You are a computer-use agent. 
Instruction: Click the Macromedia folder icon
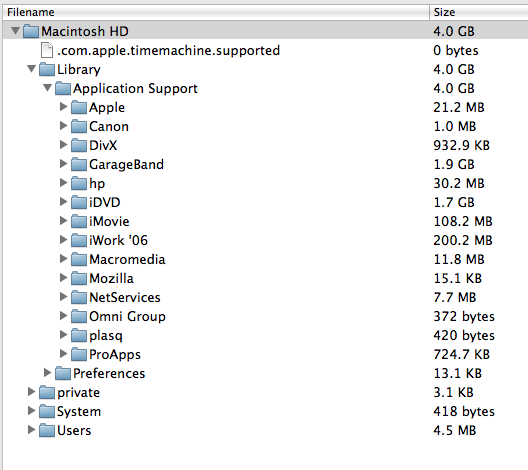pyautogui.click(x=79, y=259)
